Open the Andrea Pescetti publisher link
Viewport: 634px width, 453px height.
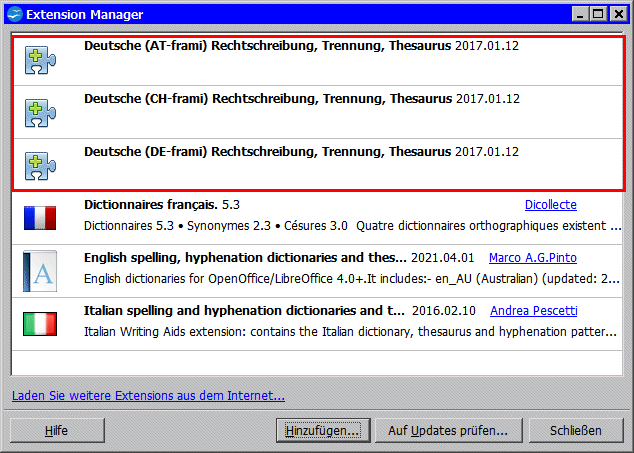(x=534, y=311)
